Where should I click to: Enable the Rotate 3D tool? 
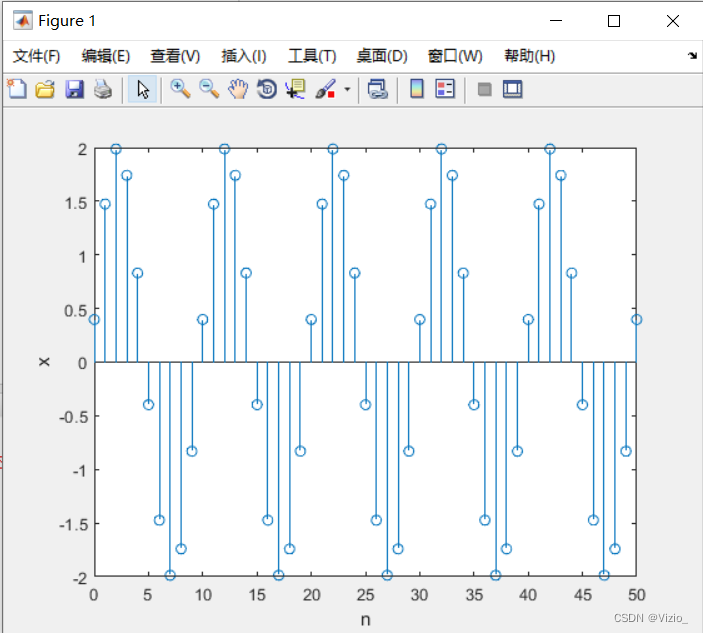(267, 89)
